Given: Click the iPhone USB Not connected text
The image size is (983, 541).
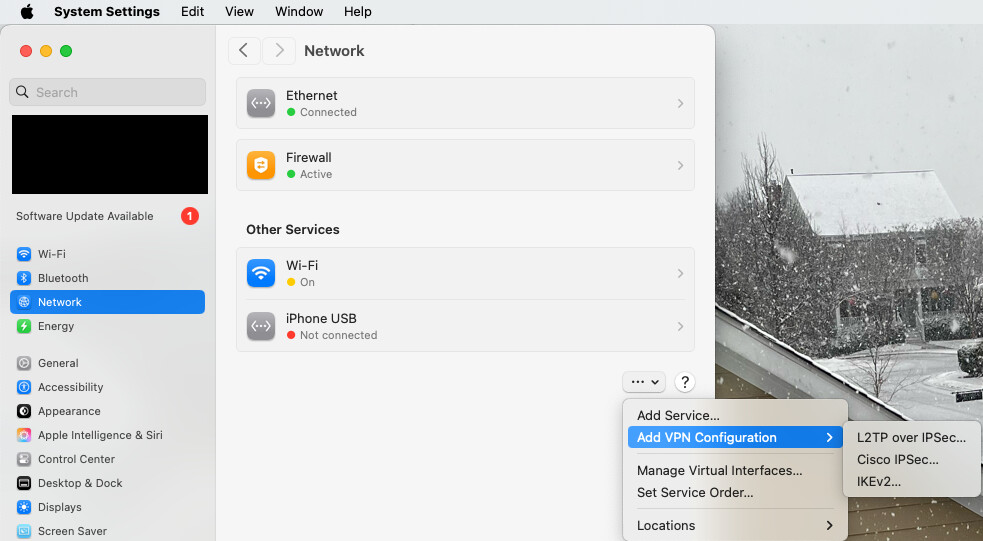Looking at the screenshot, I should tap(339, 335).
